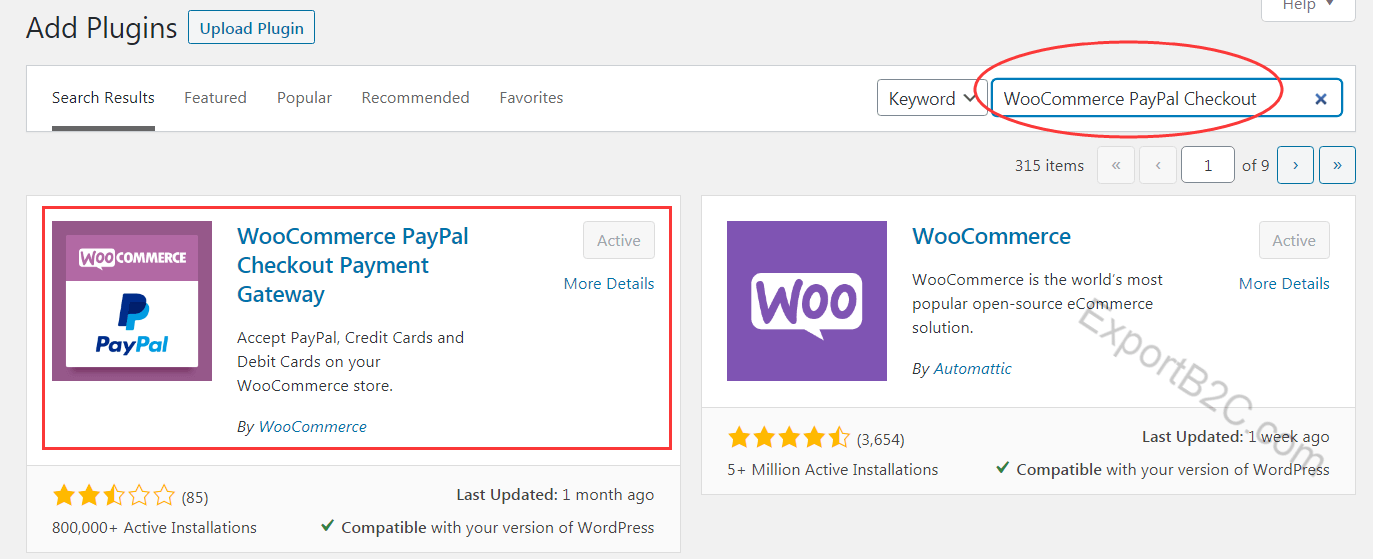Click the '800,000+ Active Installations' text
1373x559 pixels.
154,527
